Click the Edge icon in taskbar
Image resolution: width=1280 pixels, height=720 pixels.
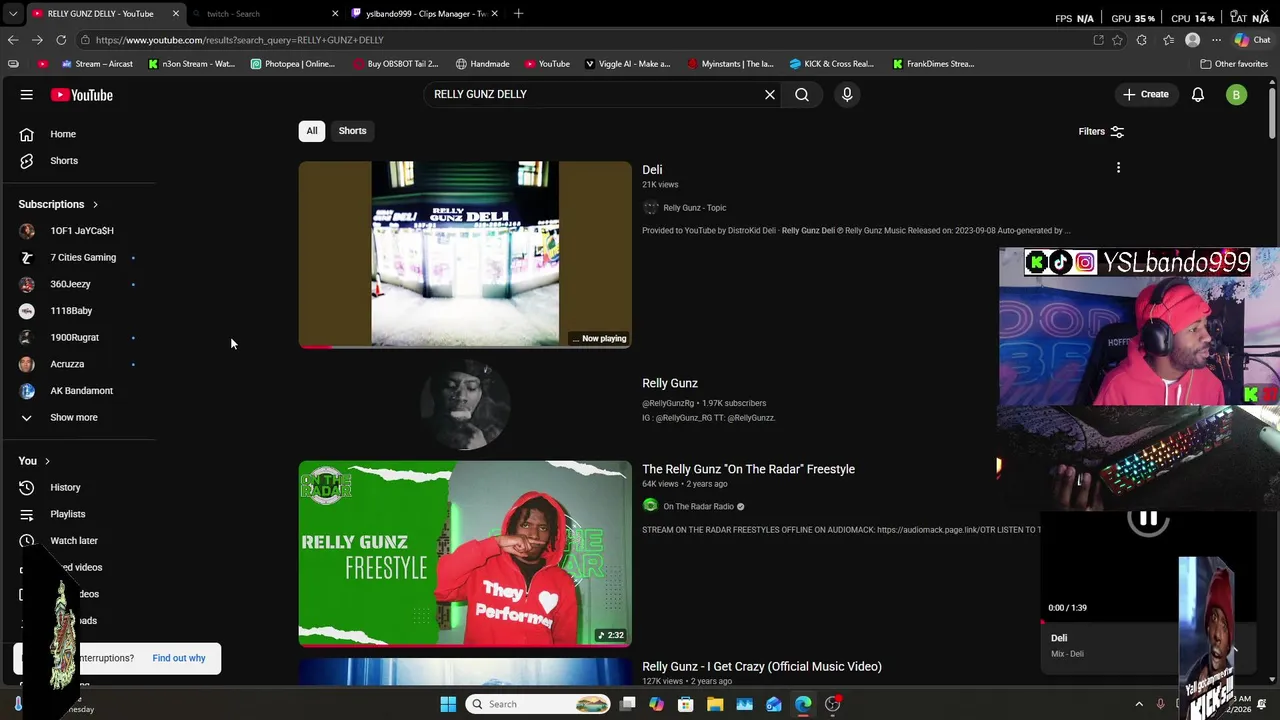[x=803, y=704]
